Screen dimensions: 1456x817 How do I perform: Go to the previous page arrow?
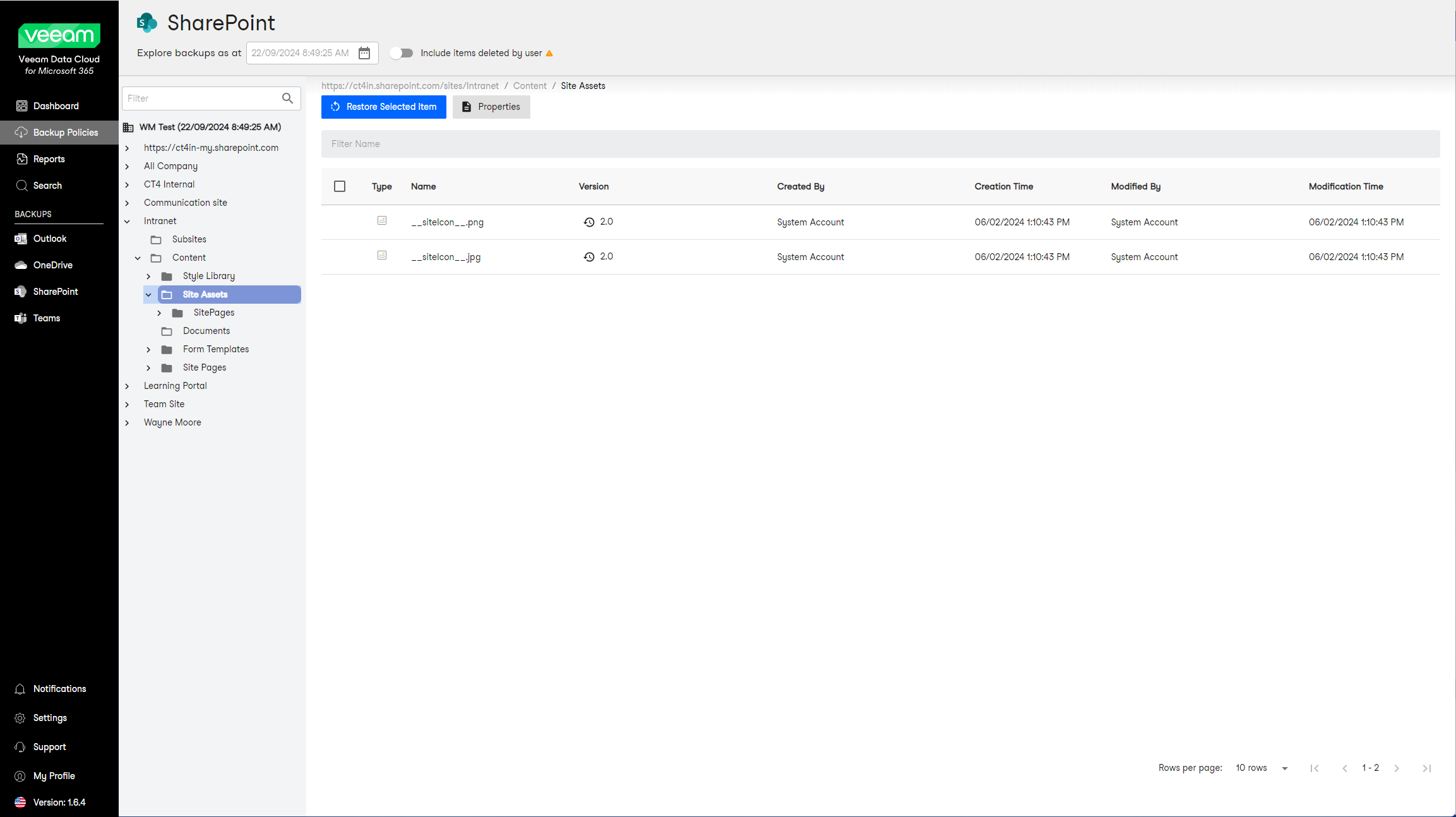pyautogui.click(x=1345, y=768)
